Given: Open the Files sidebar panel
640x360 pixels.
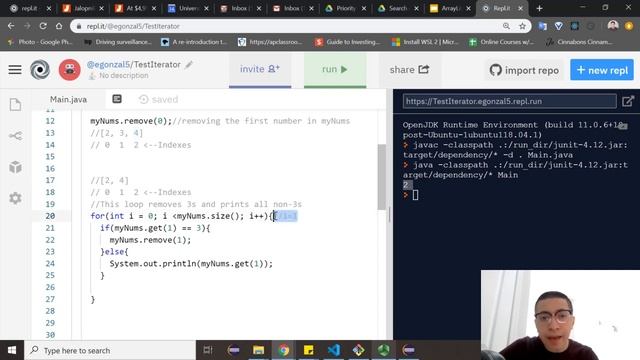Looking at the screenshot, I should click(16, 104).
